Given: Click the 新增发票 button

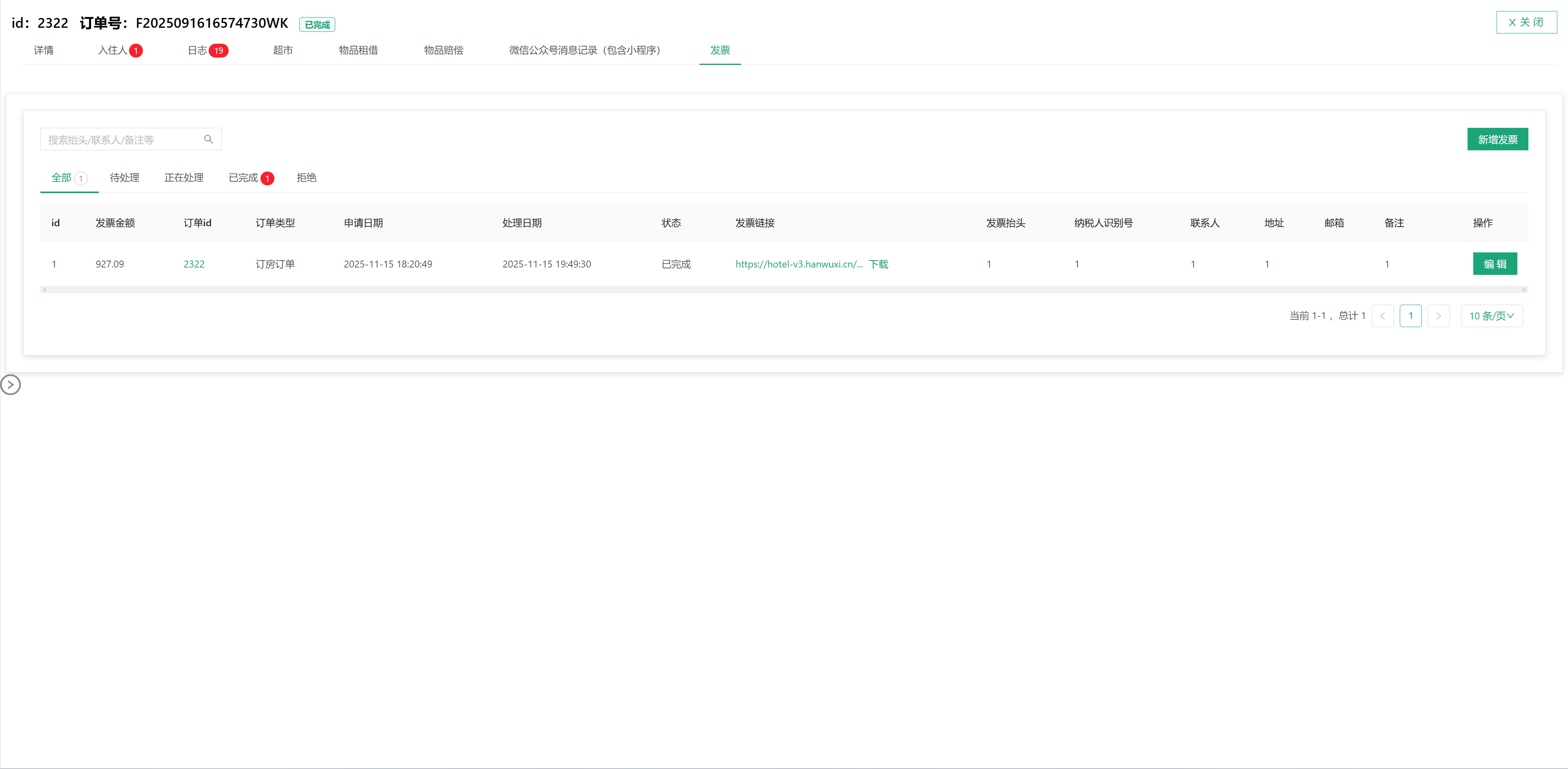Looking at the screenshot, I should [x=1497, y=139].
